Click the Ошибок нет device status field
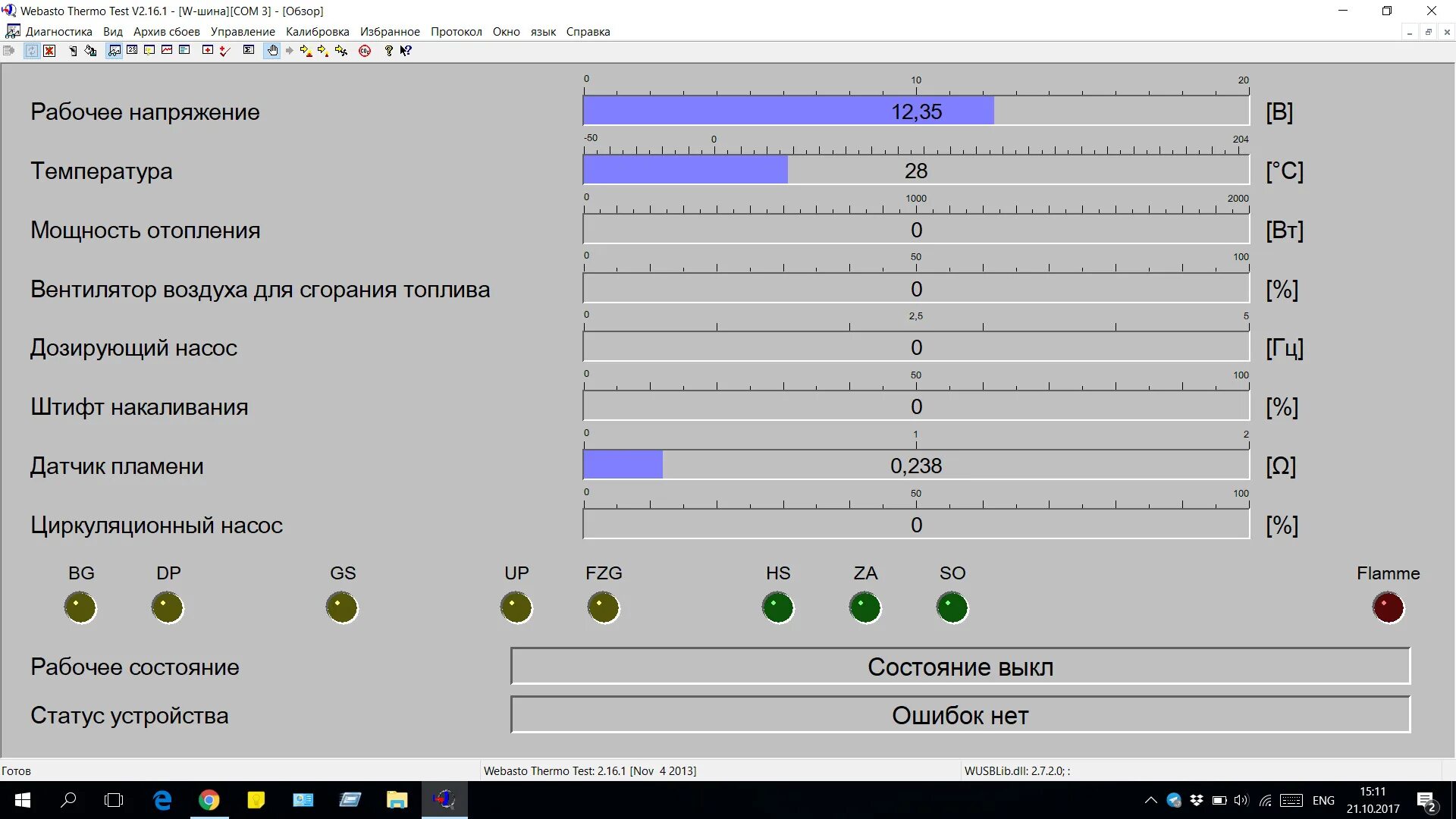This screenshot has height=819, width=1456. [960, 715]
